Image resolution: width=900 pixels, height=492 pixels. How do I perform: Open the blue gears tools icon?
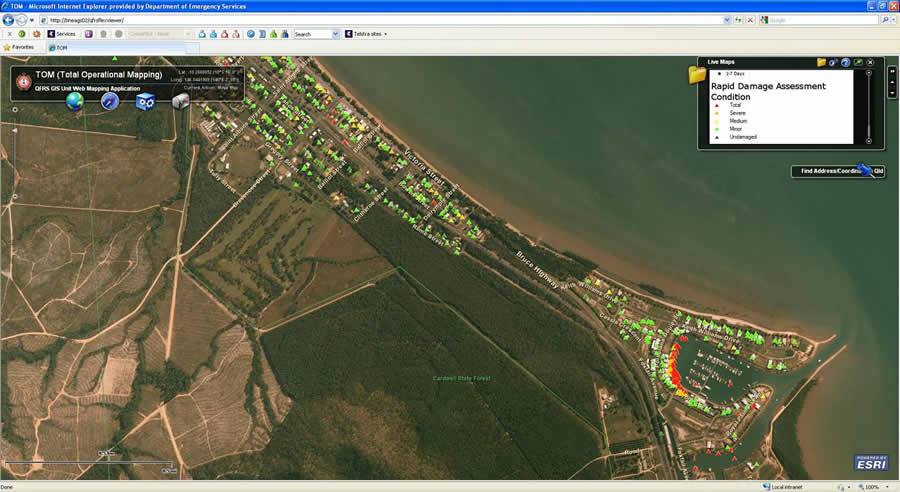pos(145,102)
